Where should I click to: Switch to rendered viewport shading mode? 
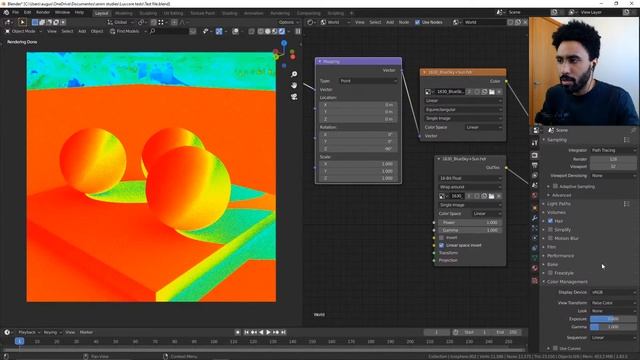pos(282,31)
